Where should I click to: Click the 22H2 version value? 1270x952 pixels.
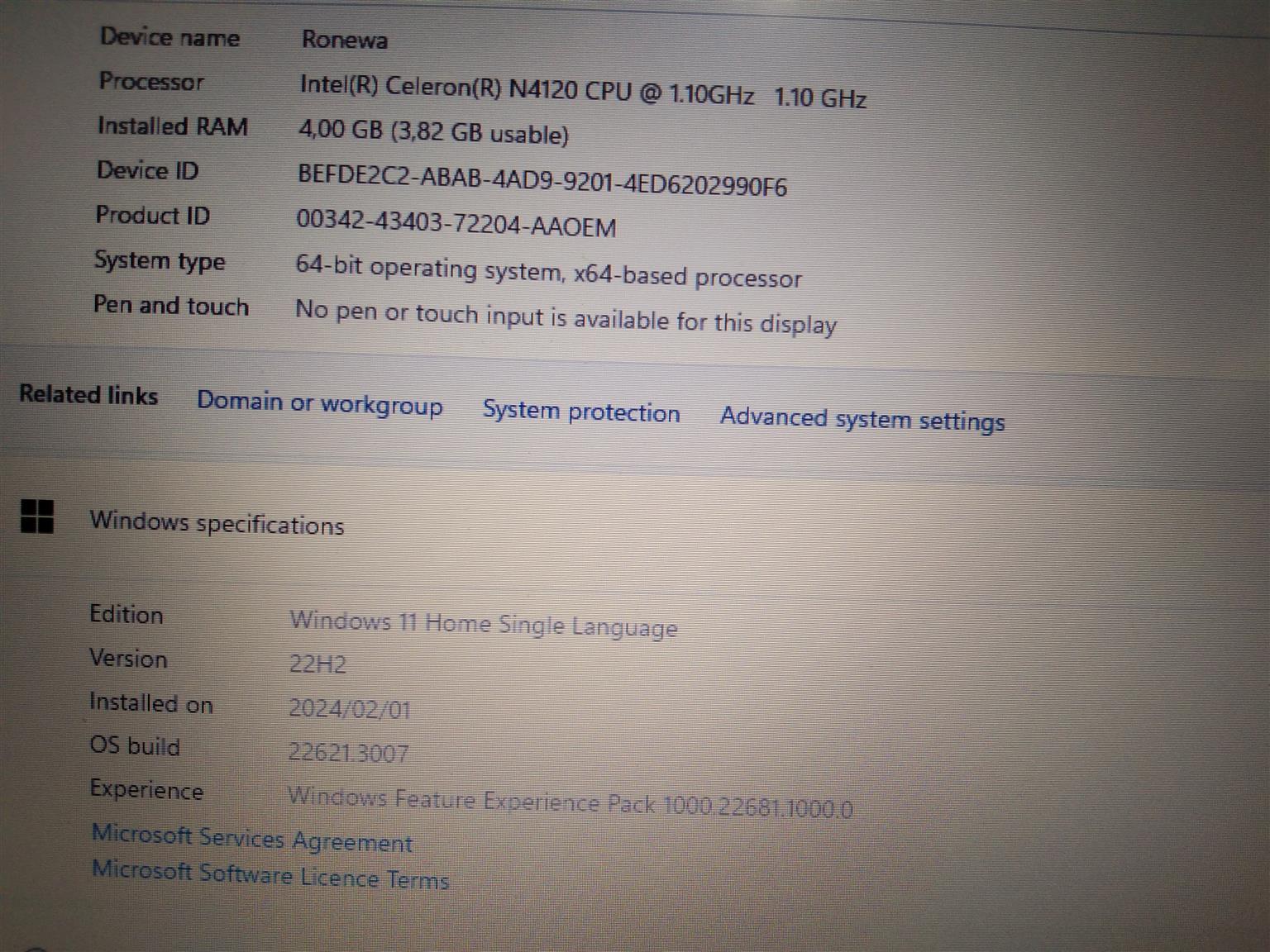(x=317, y=664)
